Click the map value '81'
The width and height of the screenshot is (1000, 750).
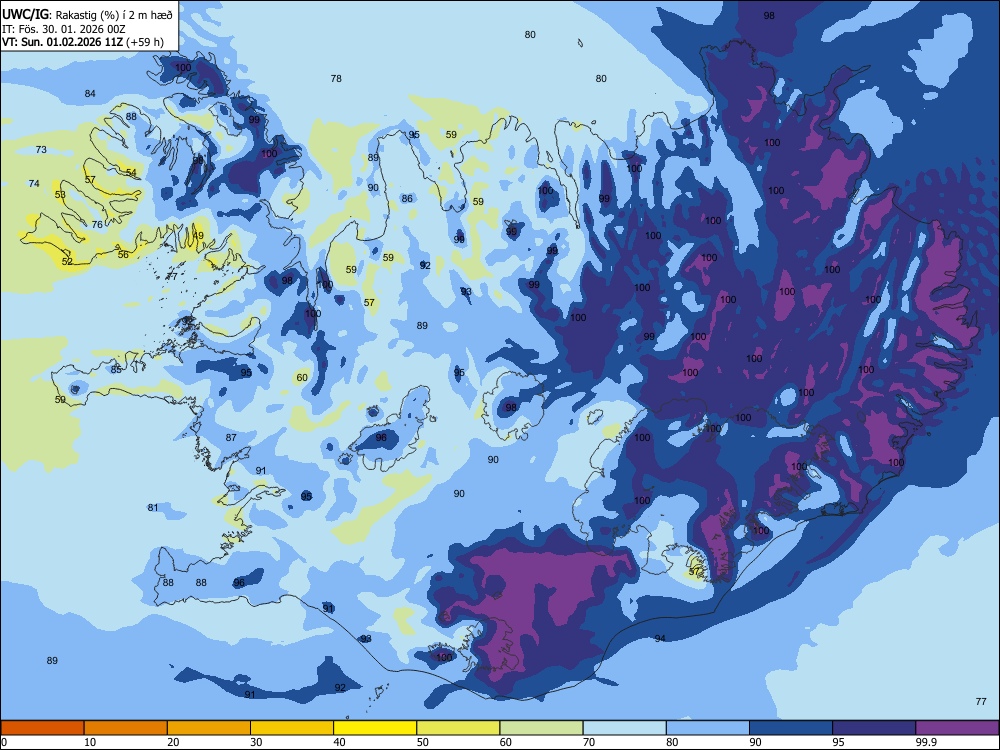[152, 508]
